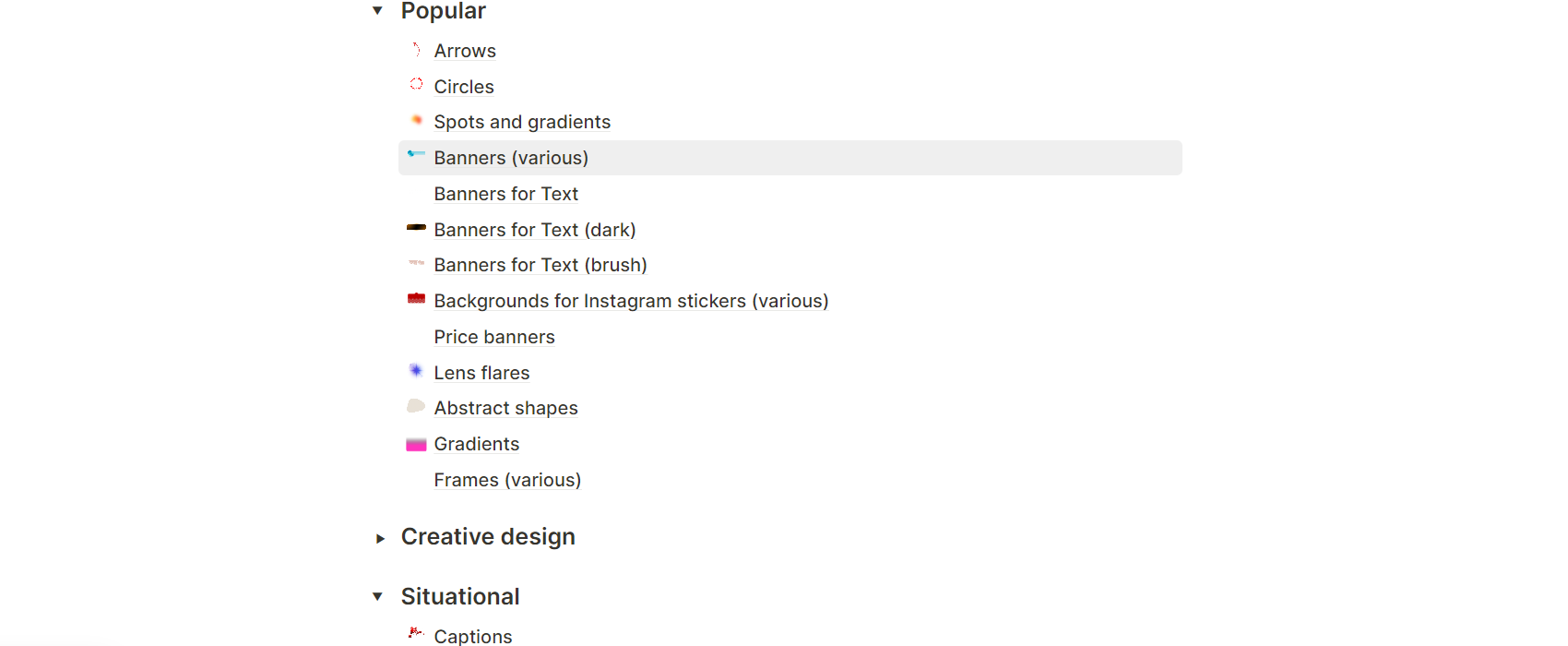The height and width of the screenshot is (646, 1568).
Task: Expand the Creative design section
Action: [x=379, y=538]
